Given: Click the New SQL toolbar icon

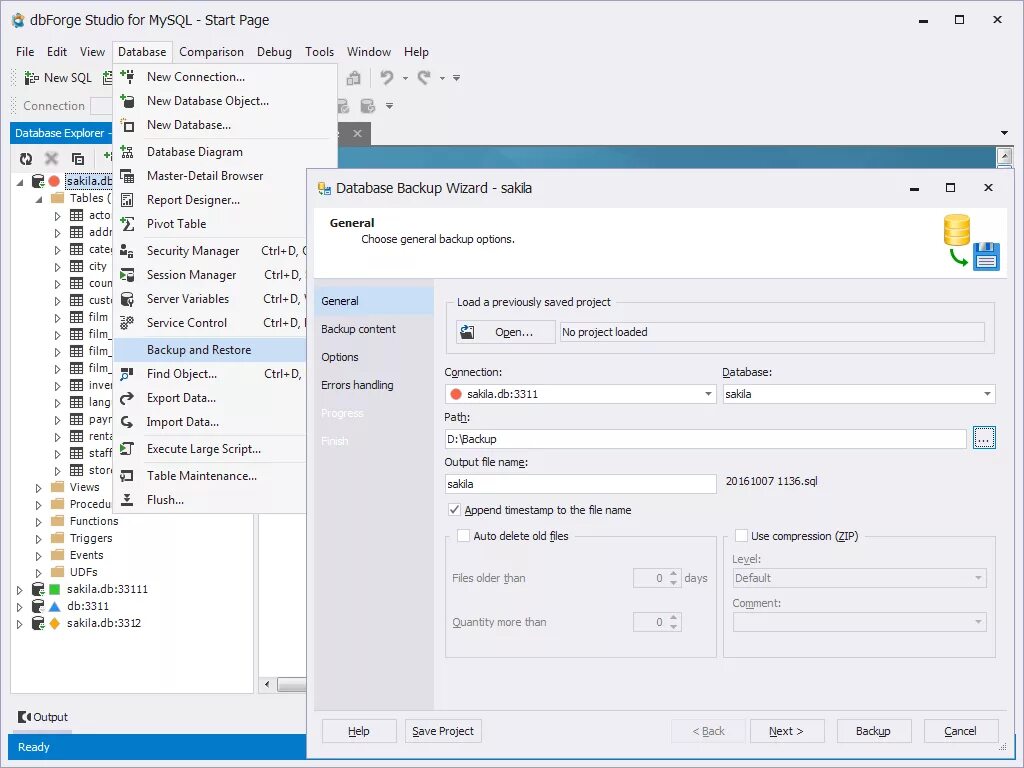Looking at the screenshot, I should 31,78.
